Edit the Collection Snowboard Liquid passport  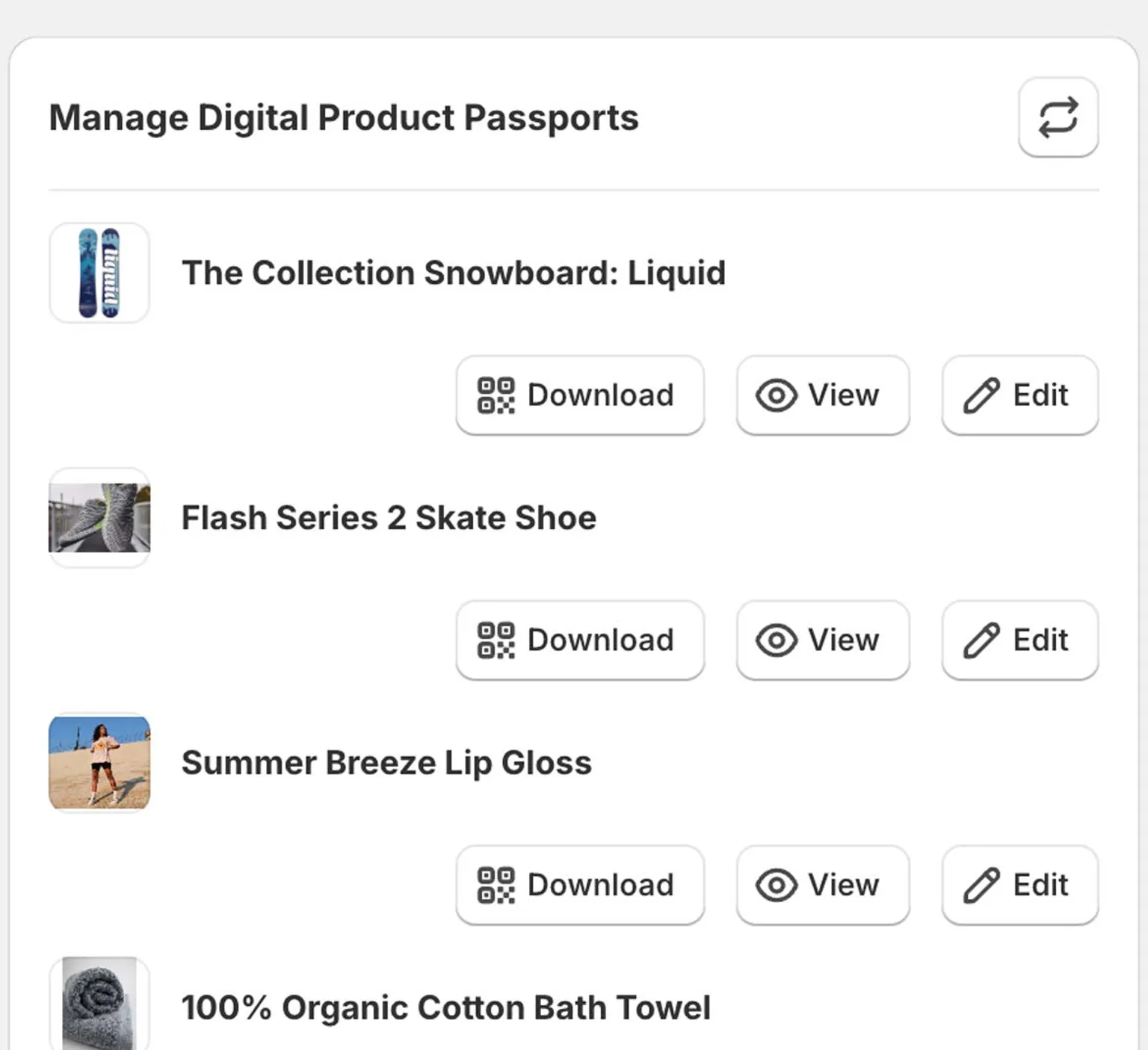point(1019,395)
